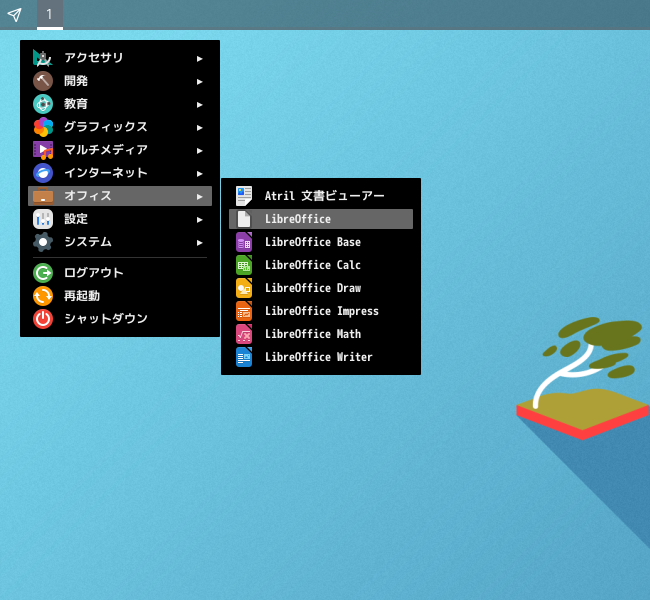
Task: Click the paper plane launcher in panel
Action: pos(14,14)
